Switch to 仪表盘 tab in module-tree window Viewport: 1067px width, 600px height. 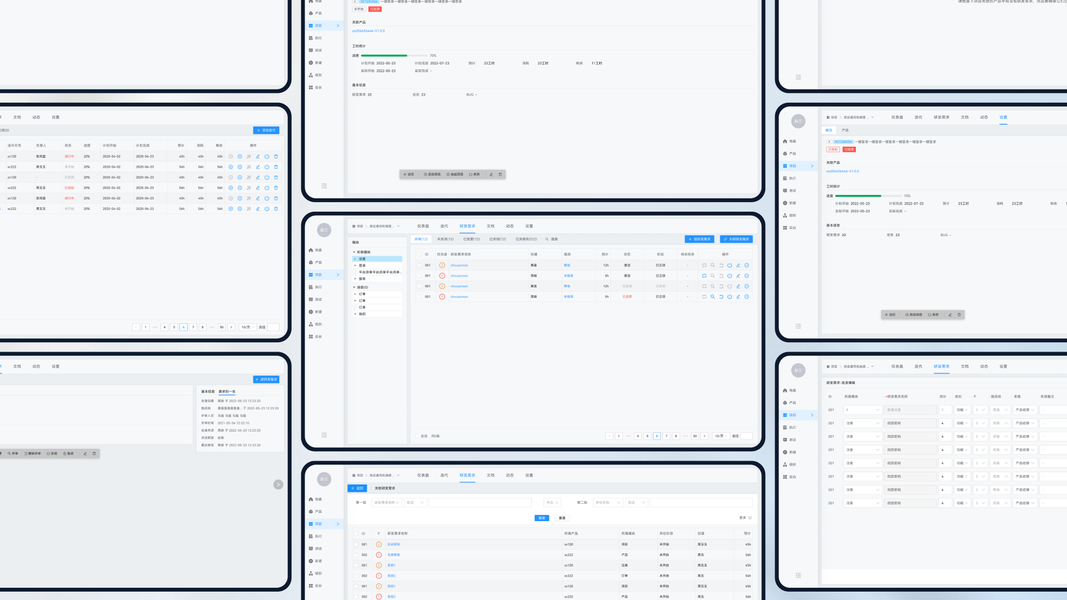(423, 226)
